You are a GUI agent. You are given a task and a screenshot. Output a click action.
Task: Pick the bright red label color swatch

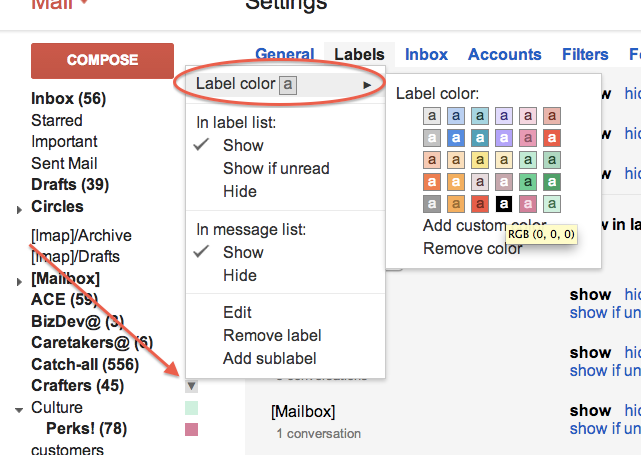tap(552, 138)
